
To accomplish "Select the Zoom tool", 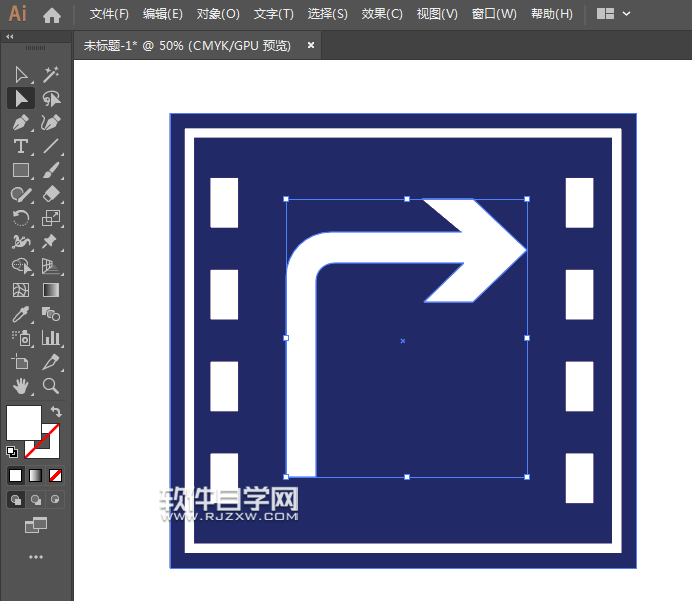I will pos(51,386).
